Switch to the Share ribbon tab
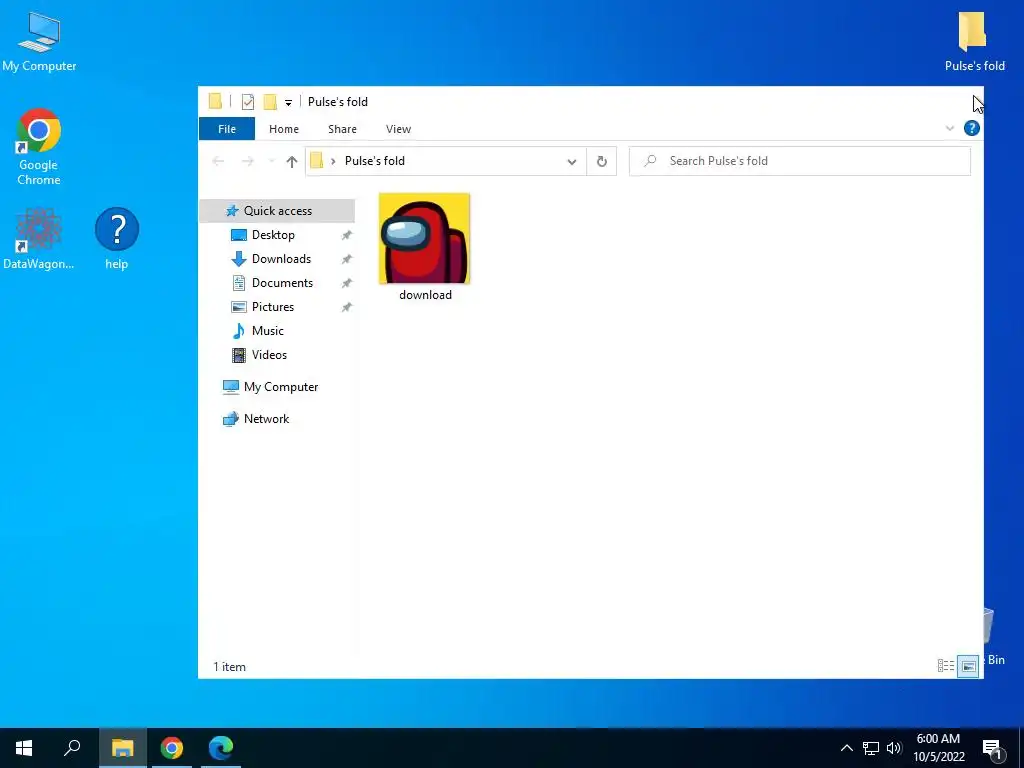This screenshot has height=768, width=1024. (342, 129)
